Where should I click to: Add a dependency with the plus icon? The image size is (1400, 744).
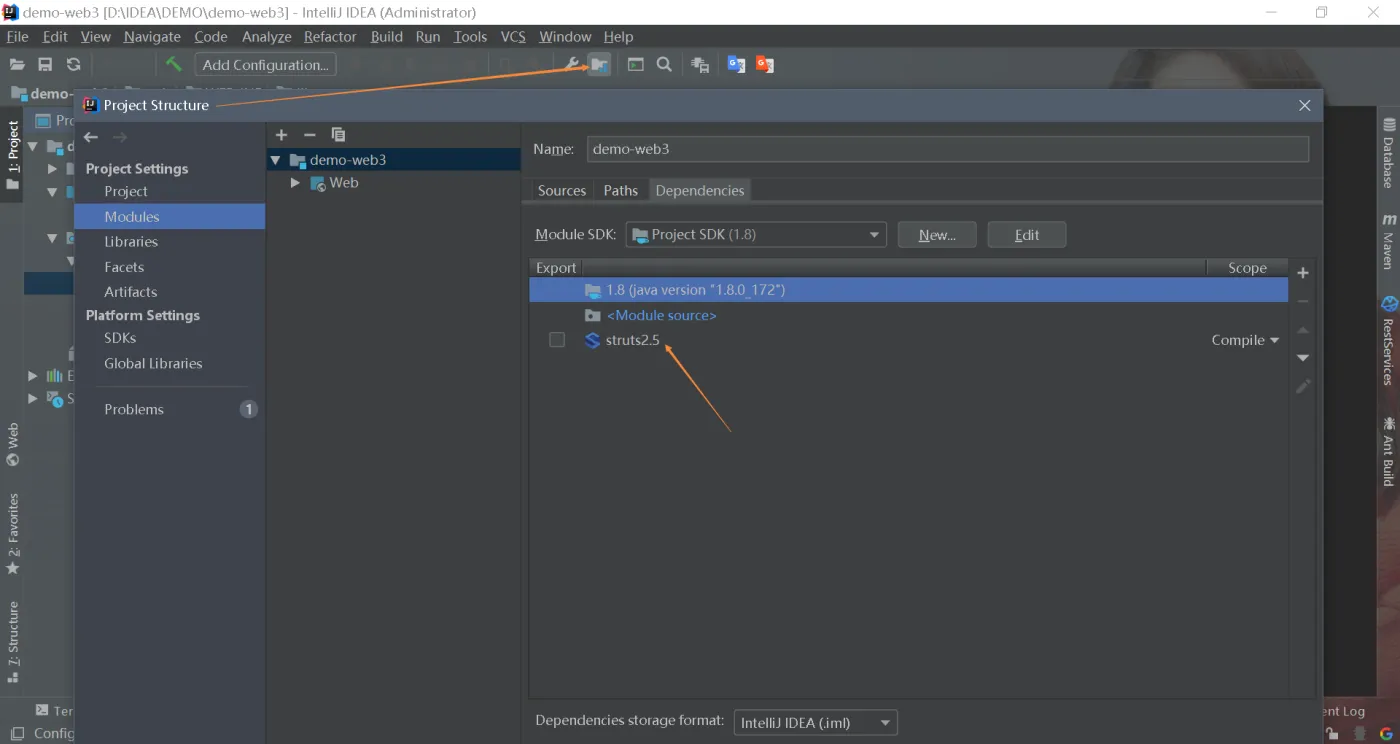coord(1303,273)
